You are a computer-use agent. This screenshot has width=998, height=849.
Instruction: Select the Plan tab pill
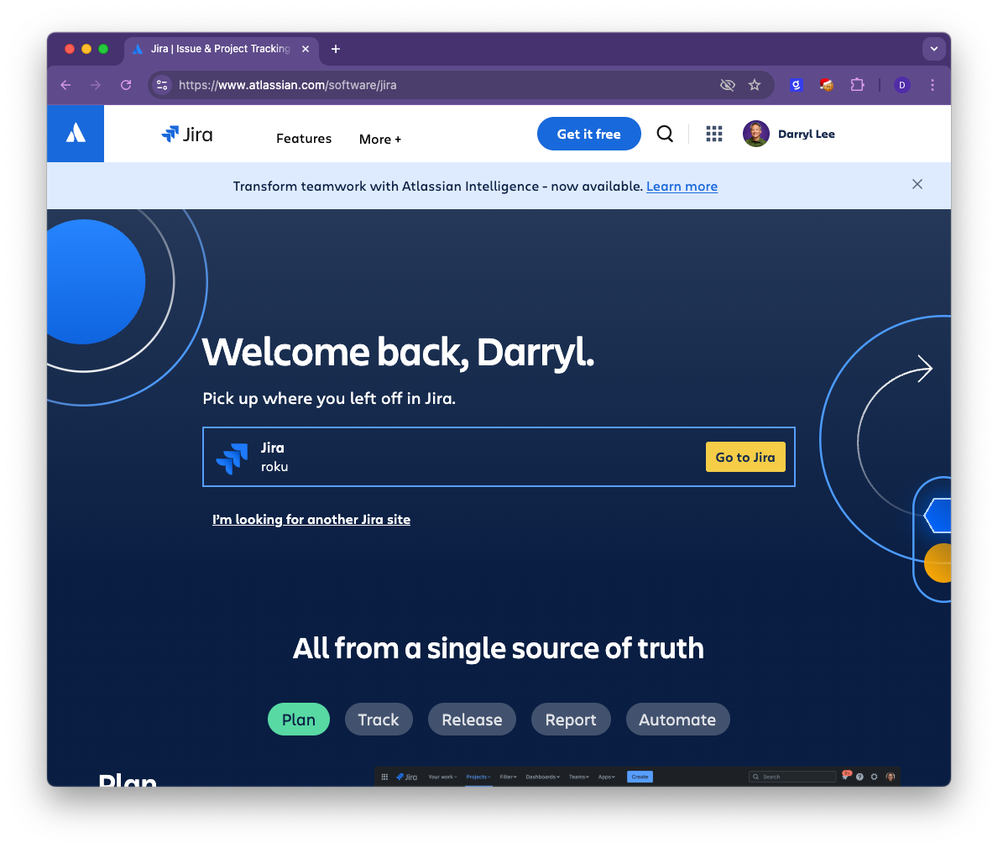(299, 720)
